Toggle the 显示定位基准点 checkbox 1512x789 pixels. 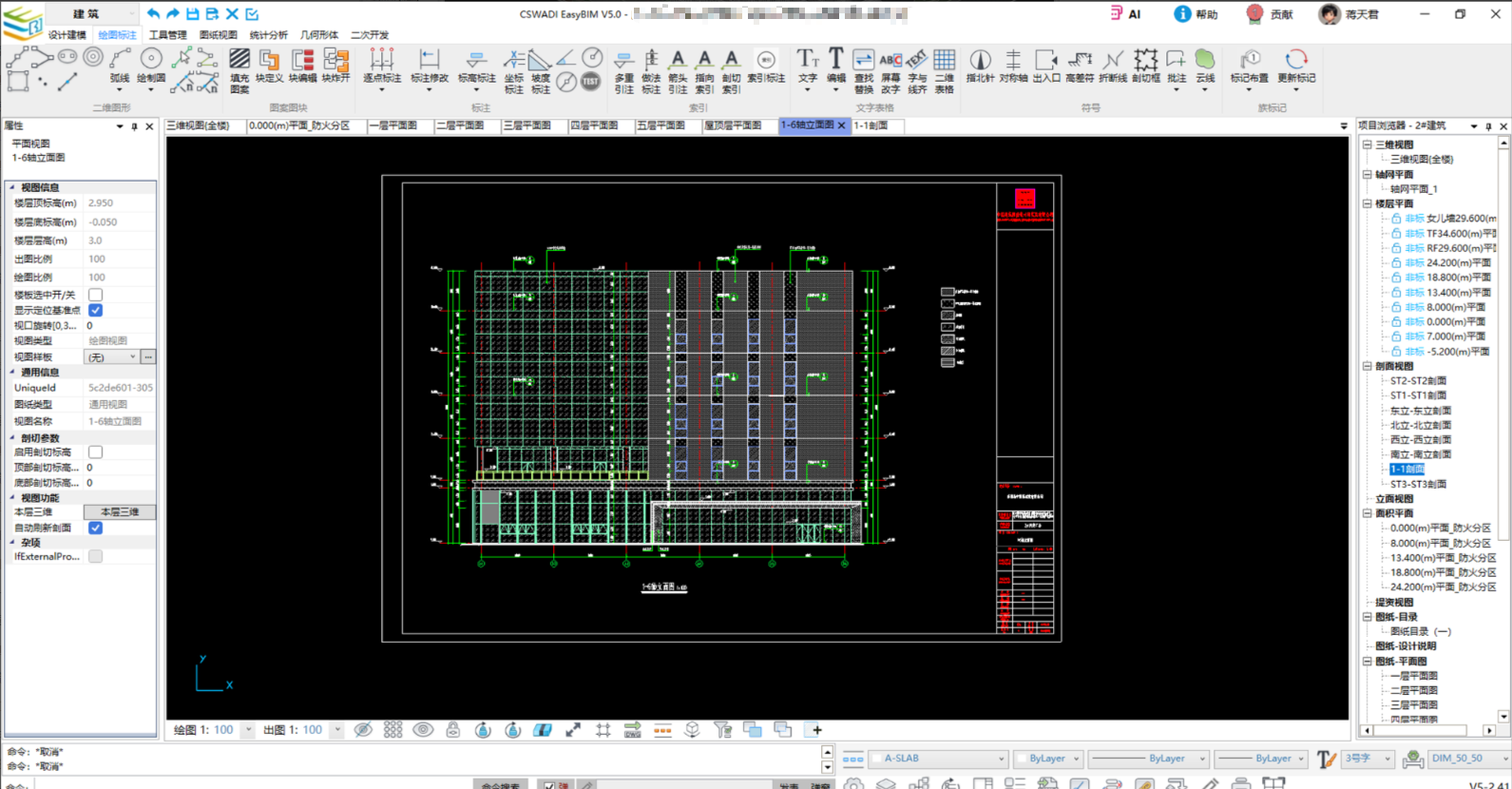(x=96, y=311)
